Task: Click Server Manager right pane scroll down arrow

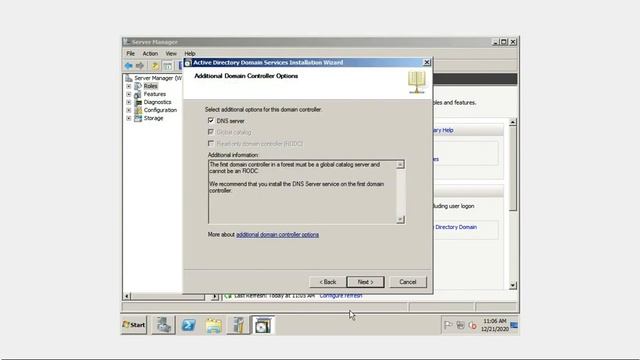Action: (x=513, y=285)
